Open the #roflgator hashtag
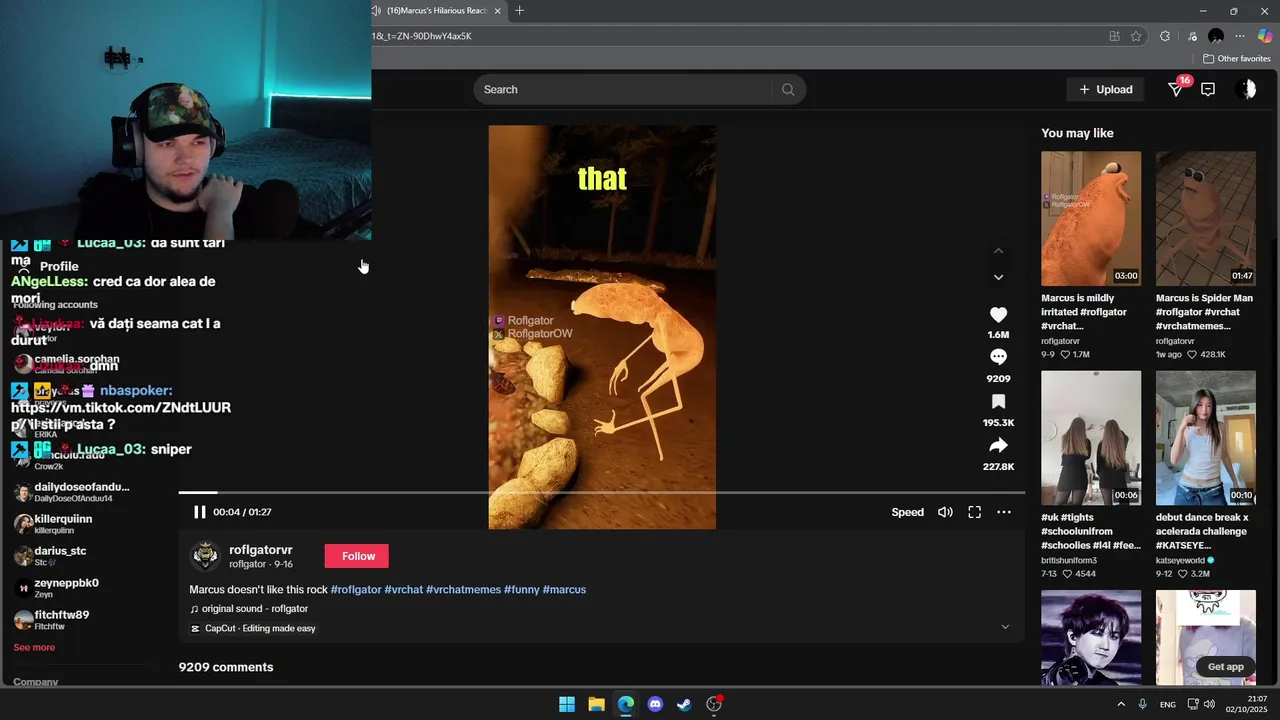 tap(356, 590)
